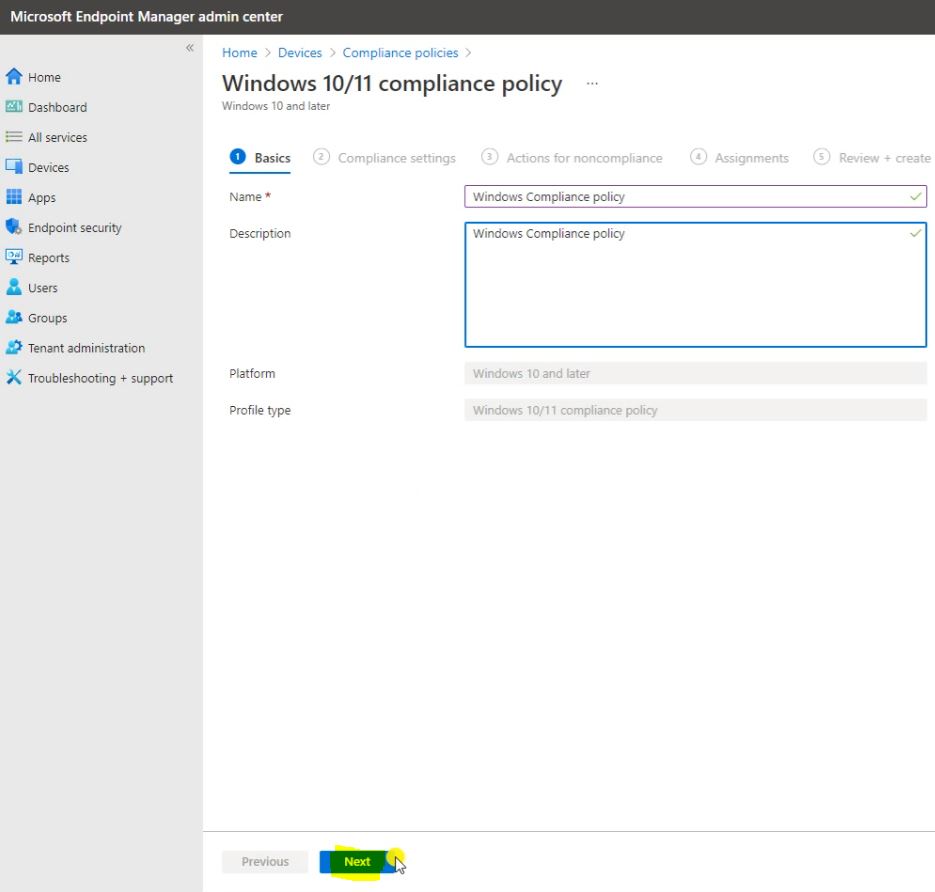The width and height of the screenshot is (935, 892).
Task: Click the Devices monitor icon
Action: click(x=14, y=167)
